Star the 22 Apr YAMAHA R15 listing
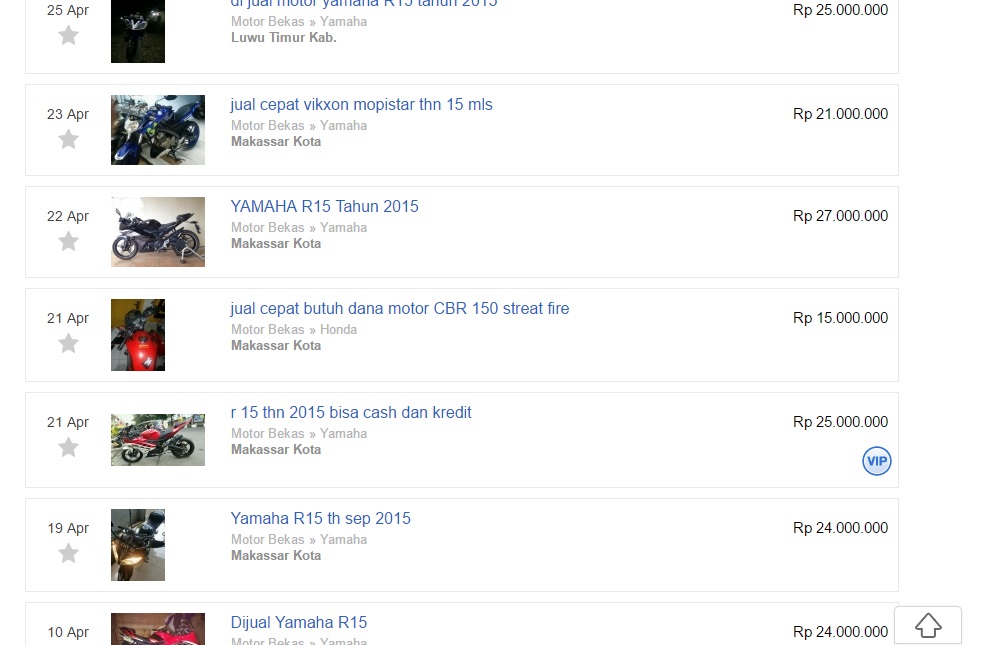This screenshot has height=645, width=985. [68, 241]
